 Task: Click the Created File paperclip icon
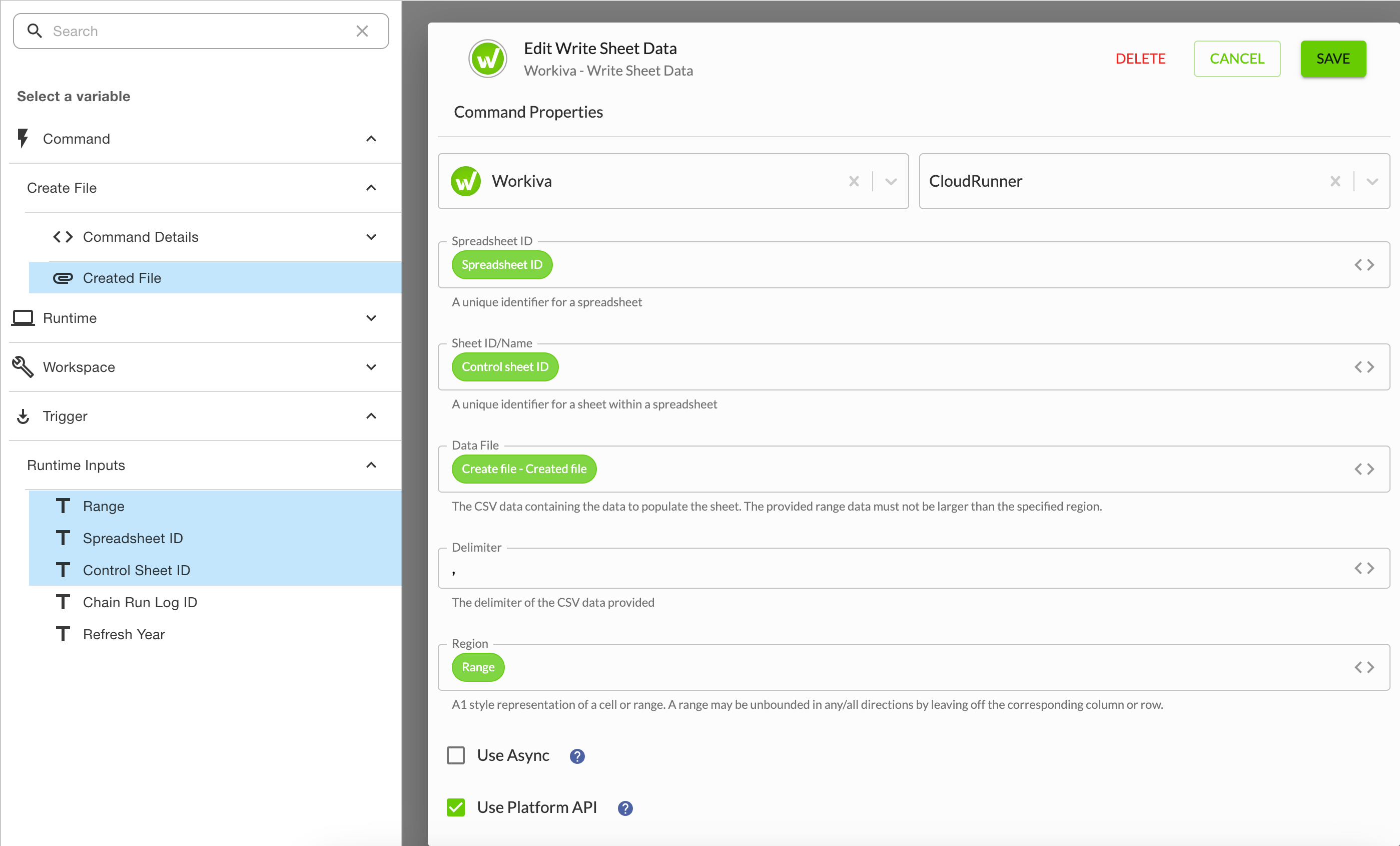(63, 277)
